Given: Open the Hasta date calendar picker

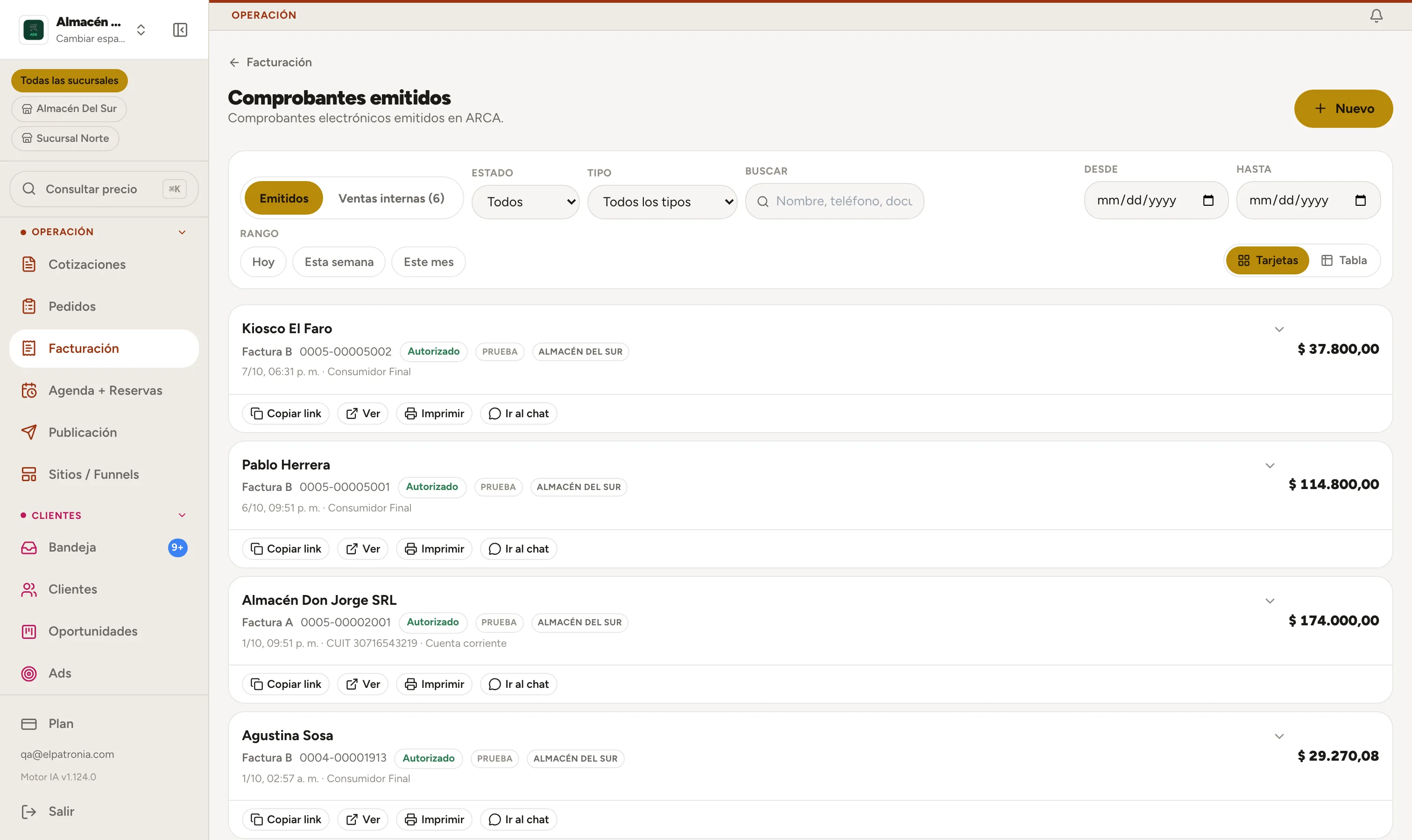Looking at the screenshot, I should (x=1360, y=200).
